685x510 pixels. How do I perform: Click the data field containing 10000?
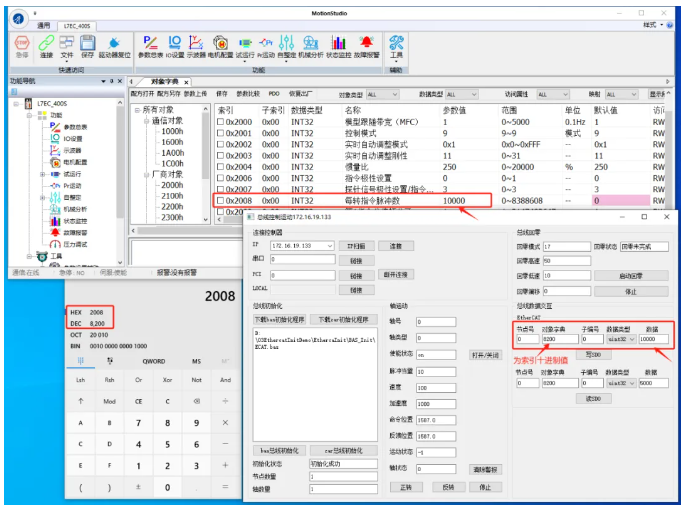point(653,339)
